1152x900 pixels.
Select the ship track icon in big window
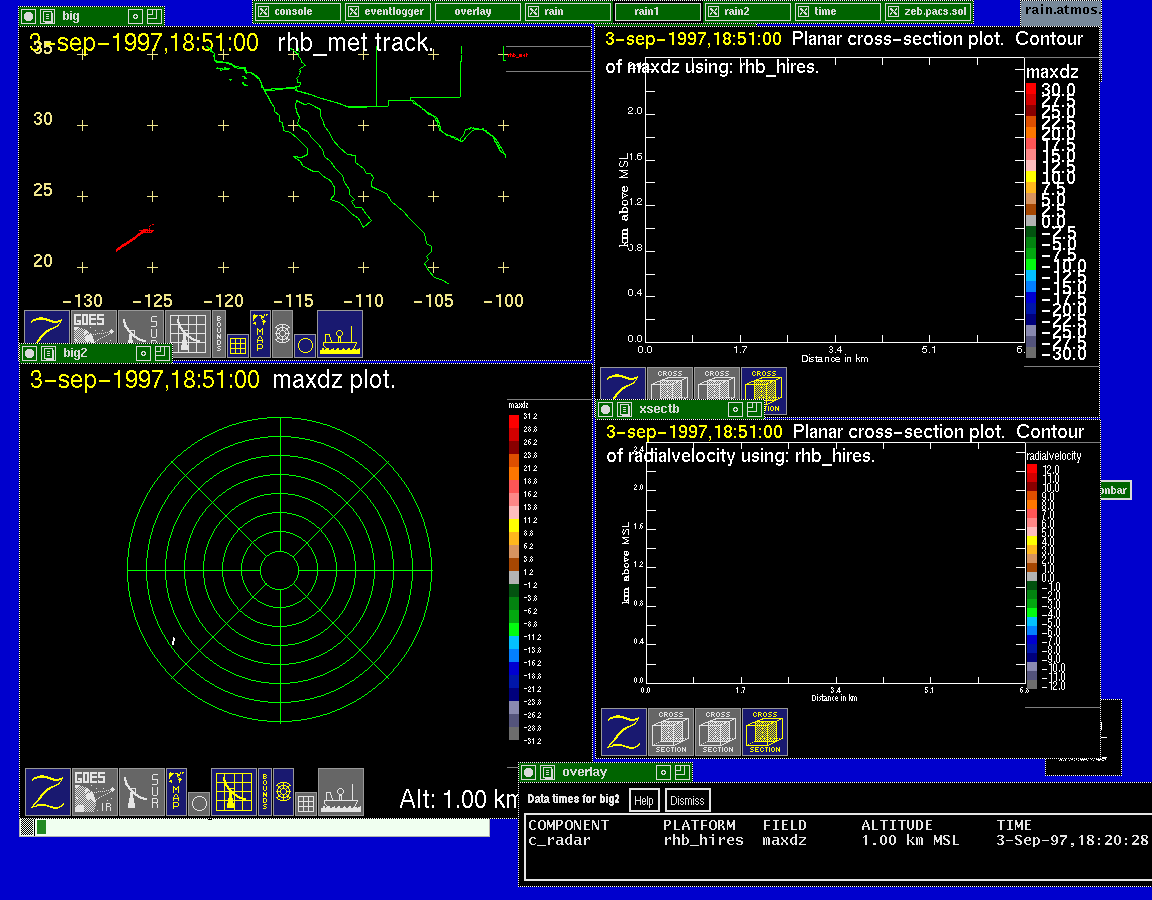(x=340, y=334)
